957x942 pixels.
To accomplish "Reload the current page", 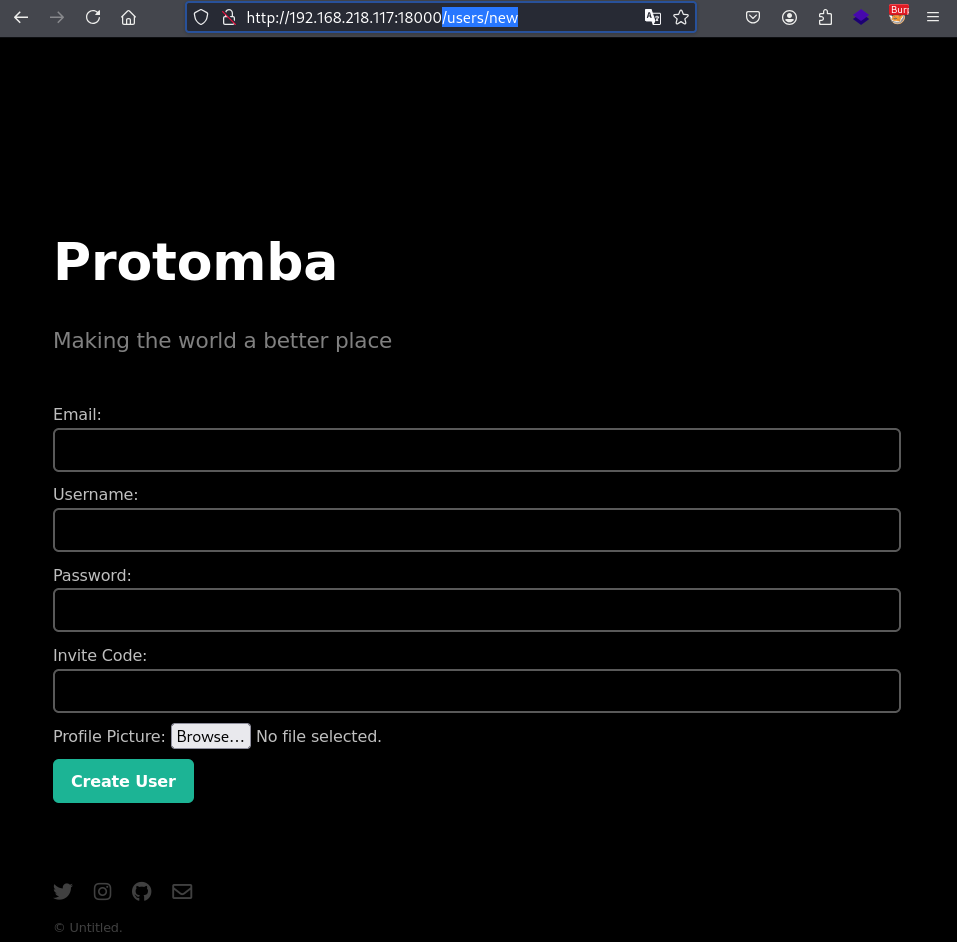I will pos(93,17).
